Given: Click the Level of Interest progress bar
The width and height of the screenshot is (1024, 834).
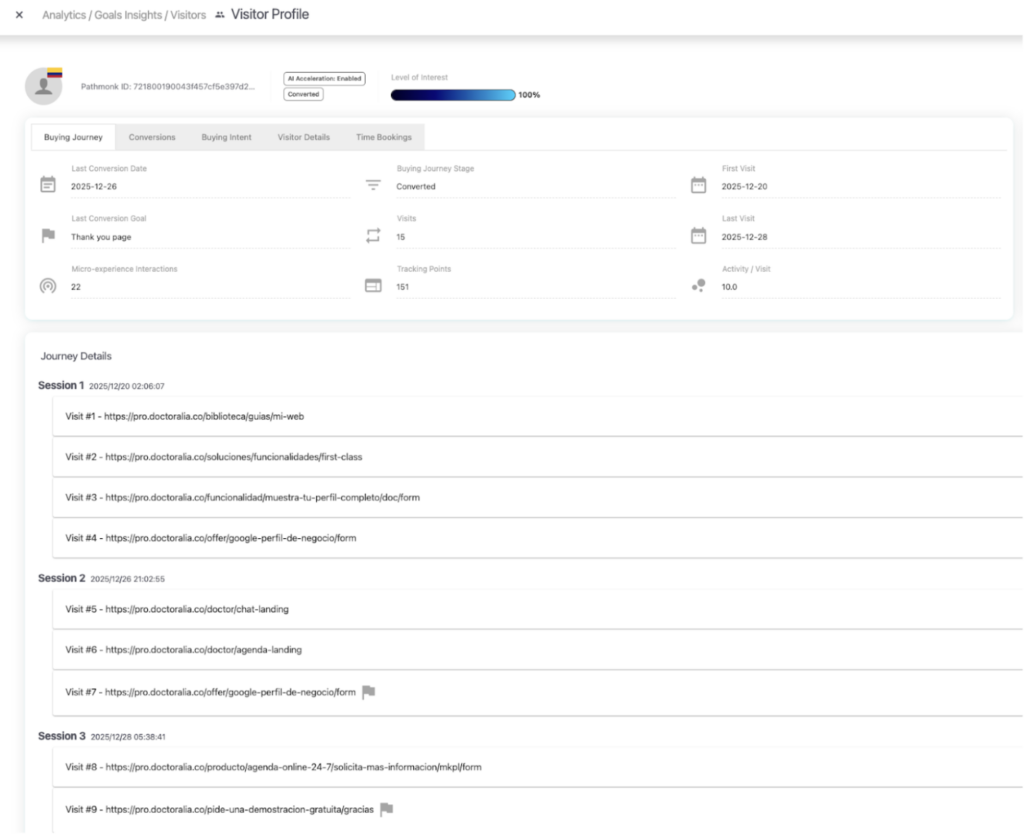Looking at the screenshot, I should tap(453, 95).
